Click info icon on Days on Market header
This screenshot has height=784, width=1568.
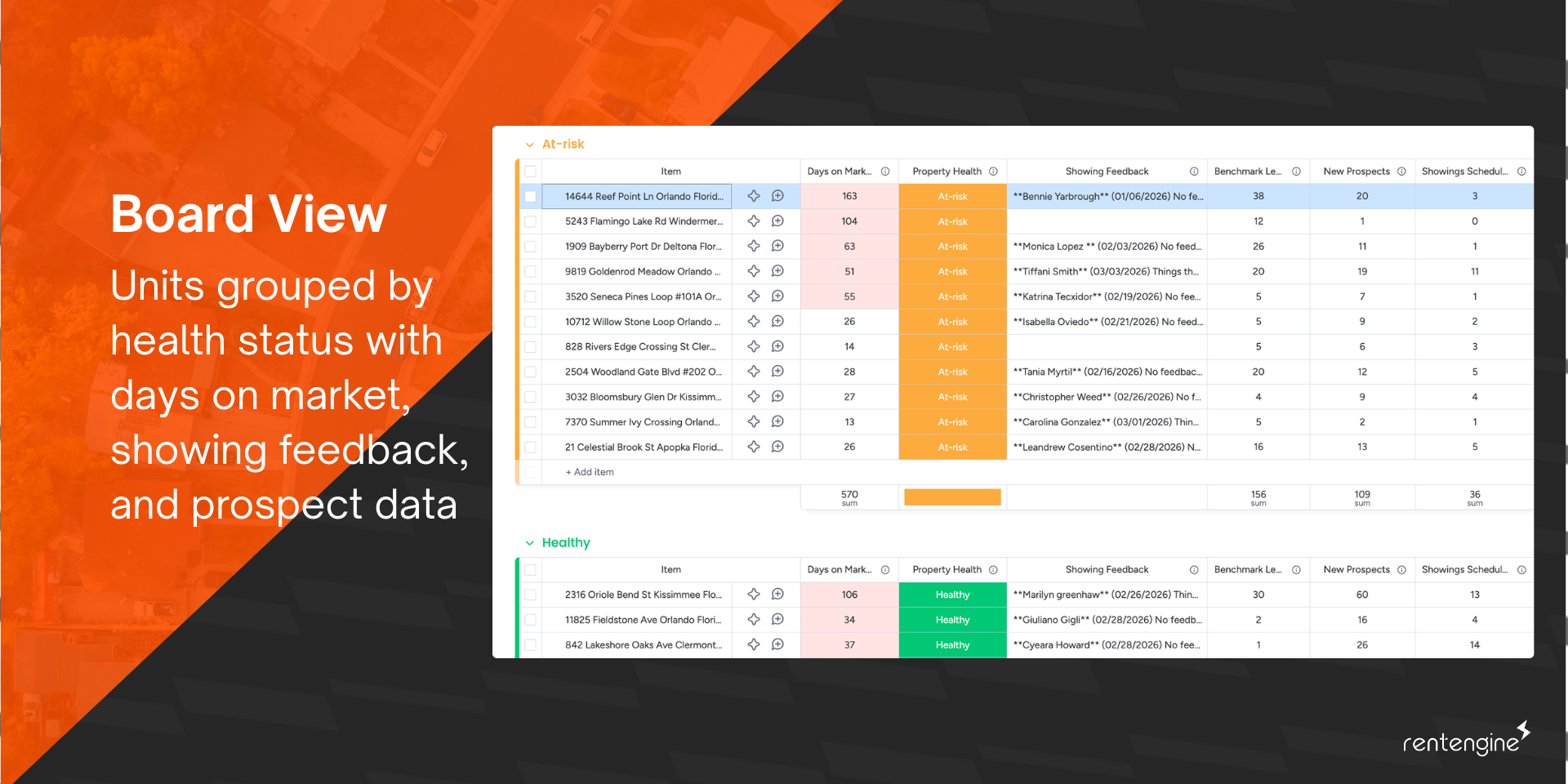[885, 171]
